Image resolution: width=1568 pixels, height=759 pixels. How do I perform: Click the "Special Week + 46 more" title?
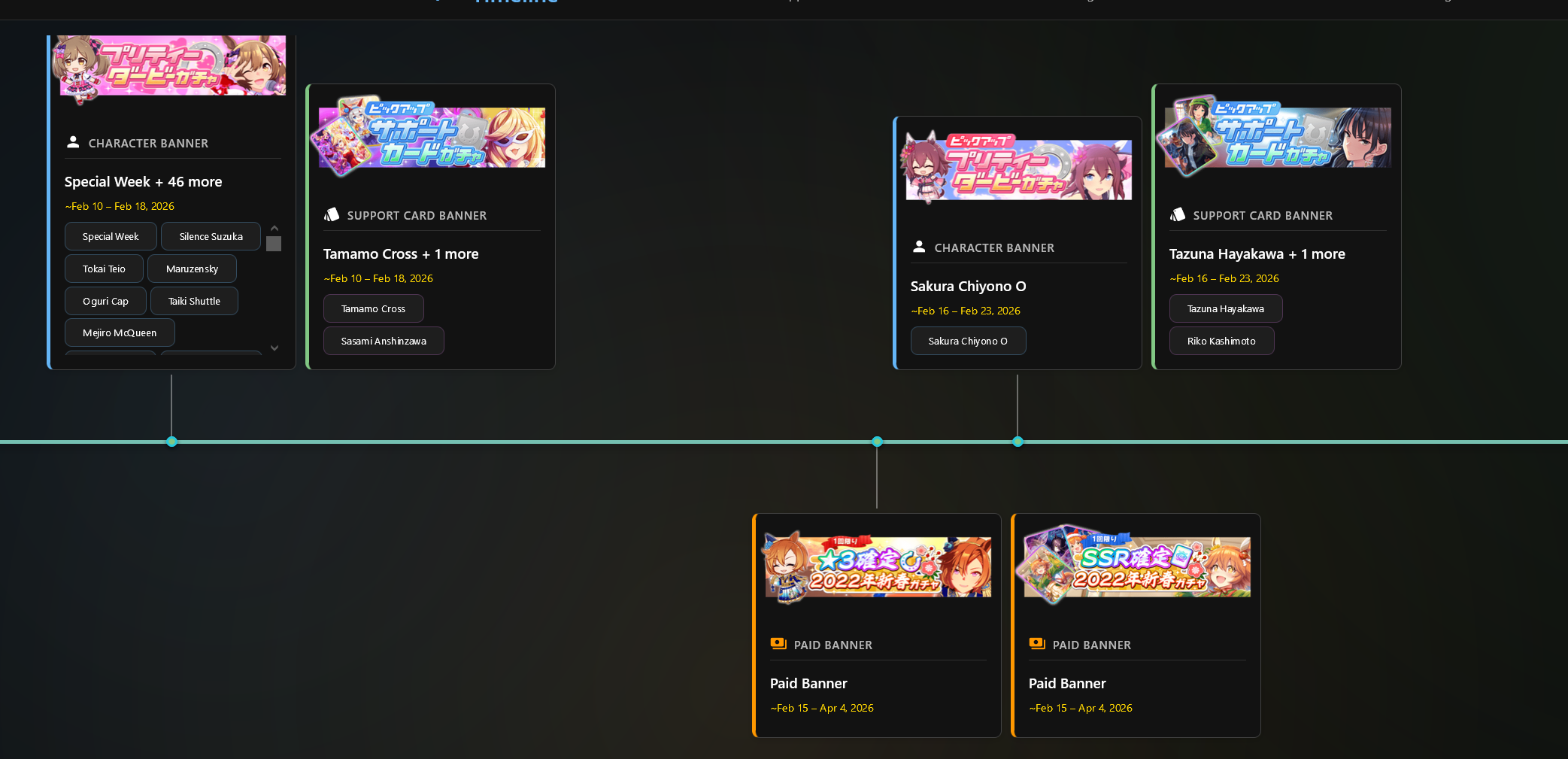pos(143,181)
